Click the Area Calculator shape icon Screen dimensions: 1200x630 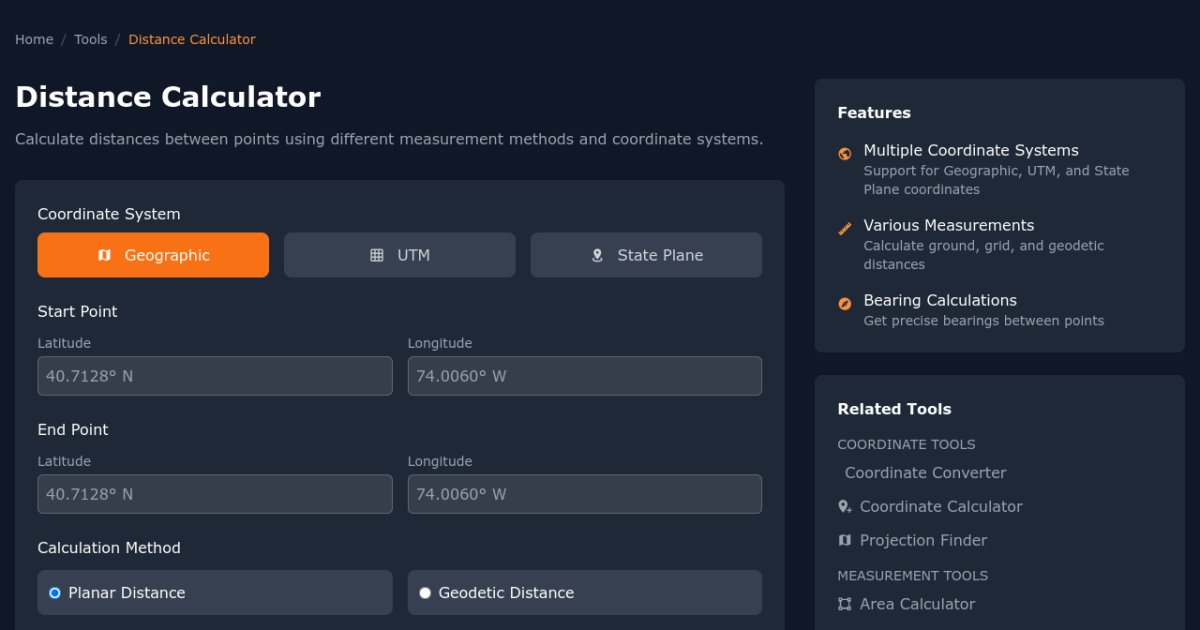(845, 604)
